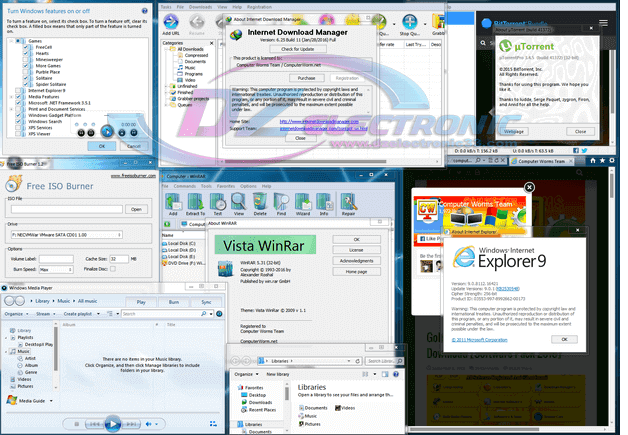Switch to the Sync tab in Media Player

pyautogui.click(x=206, y=302)
